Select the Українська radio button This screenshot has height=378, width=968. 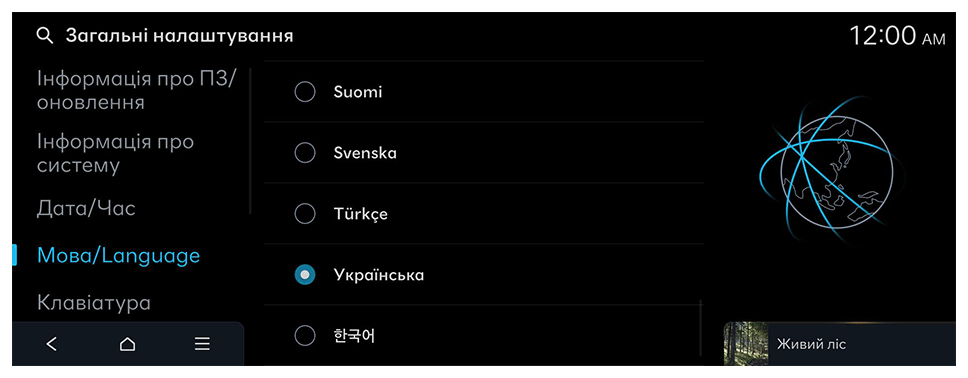[305, 275]
